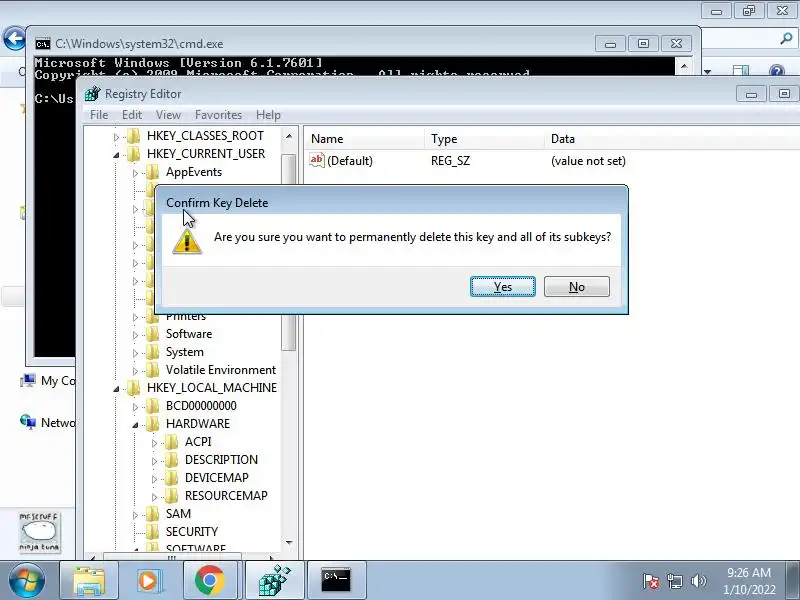Collapse the HARDWARE key arrow
The width and height of the screenshot is (800, 600).
135,424
